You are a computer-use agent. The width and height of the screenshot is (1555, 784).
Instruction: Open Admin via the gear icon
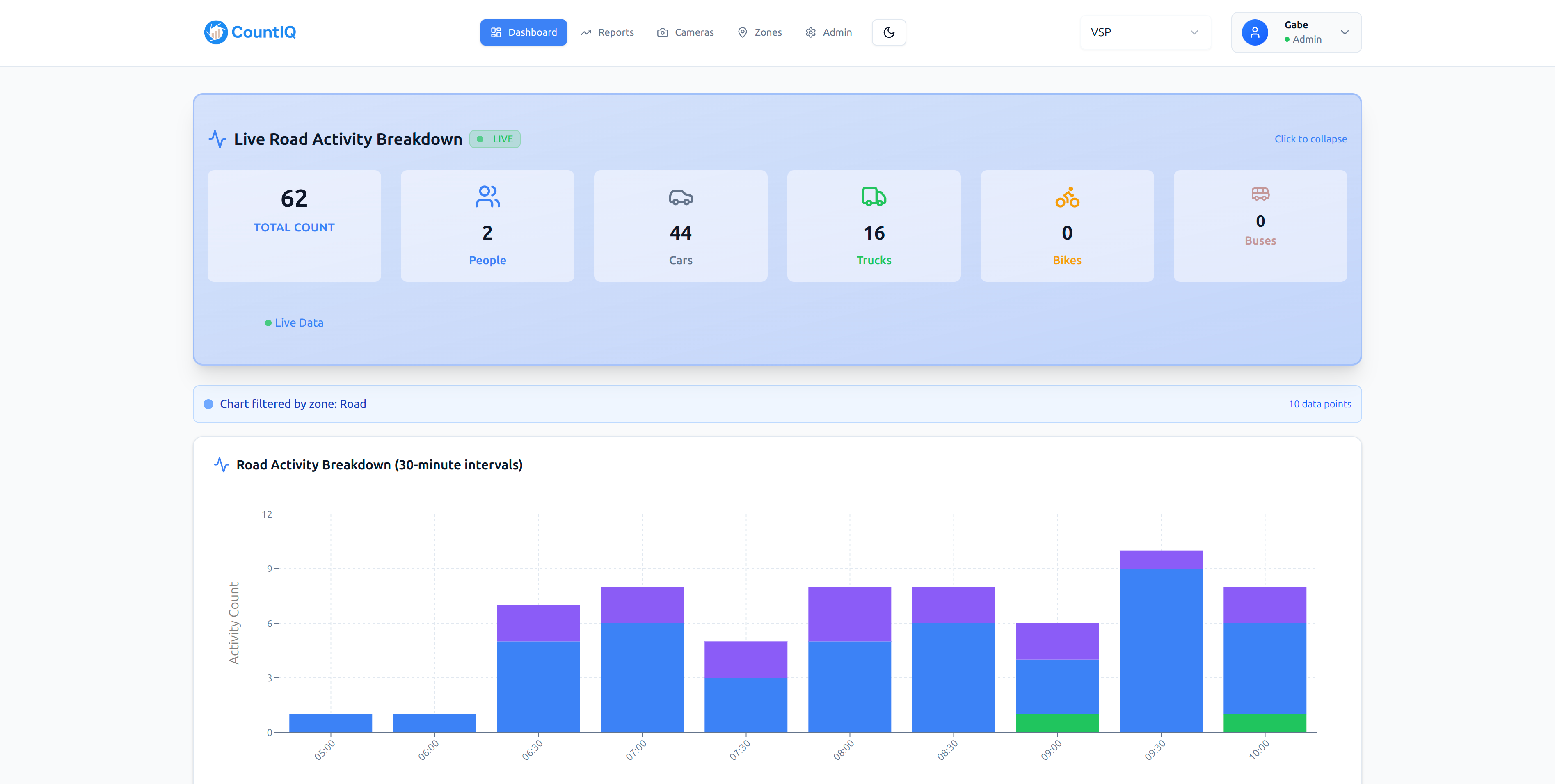(811, 32)
